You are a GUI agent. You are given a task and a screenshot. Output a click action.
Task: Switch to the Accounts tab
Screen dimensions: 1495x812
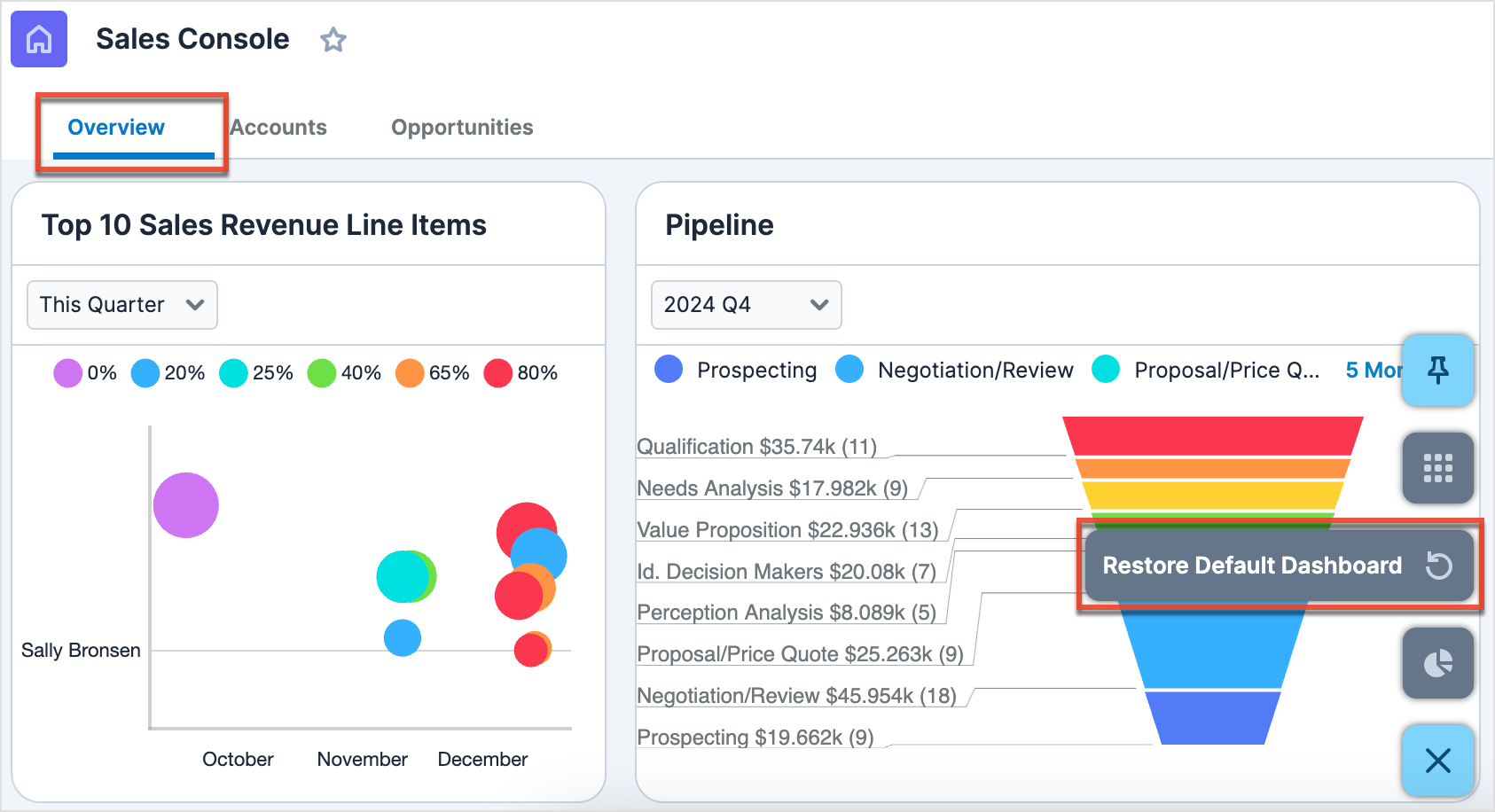click(278, 127)
